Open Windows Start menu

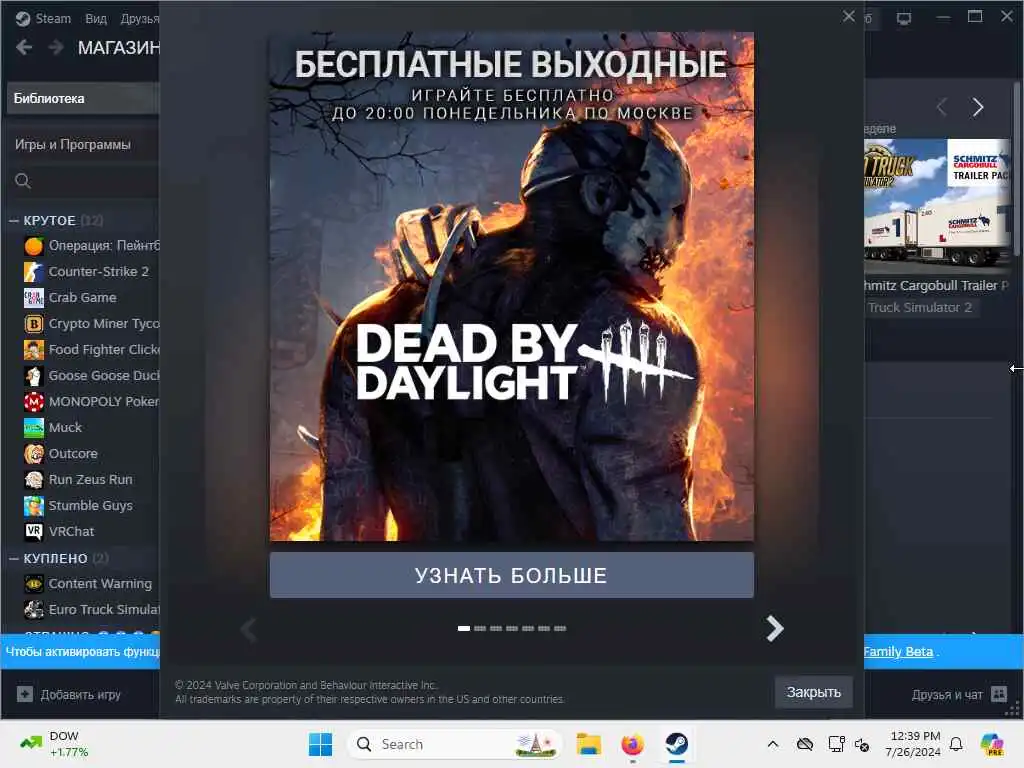(320, 744)
